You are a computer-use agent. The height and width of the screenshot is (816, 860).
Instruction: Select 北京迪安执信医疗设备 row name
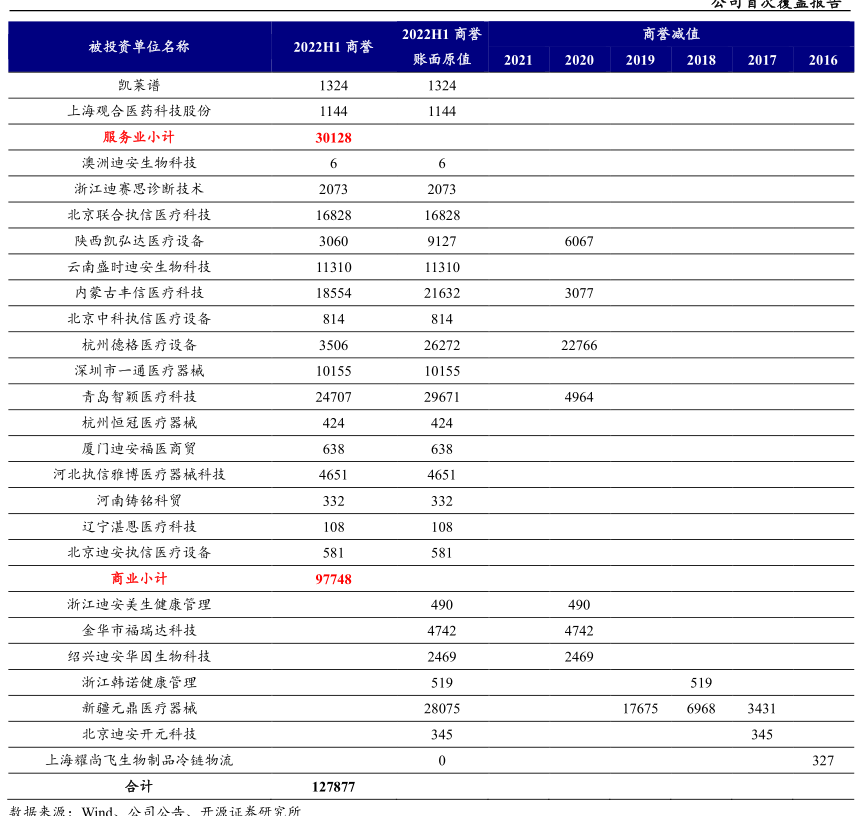coord(139,552)
